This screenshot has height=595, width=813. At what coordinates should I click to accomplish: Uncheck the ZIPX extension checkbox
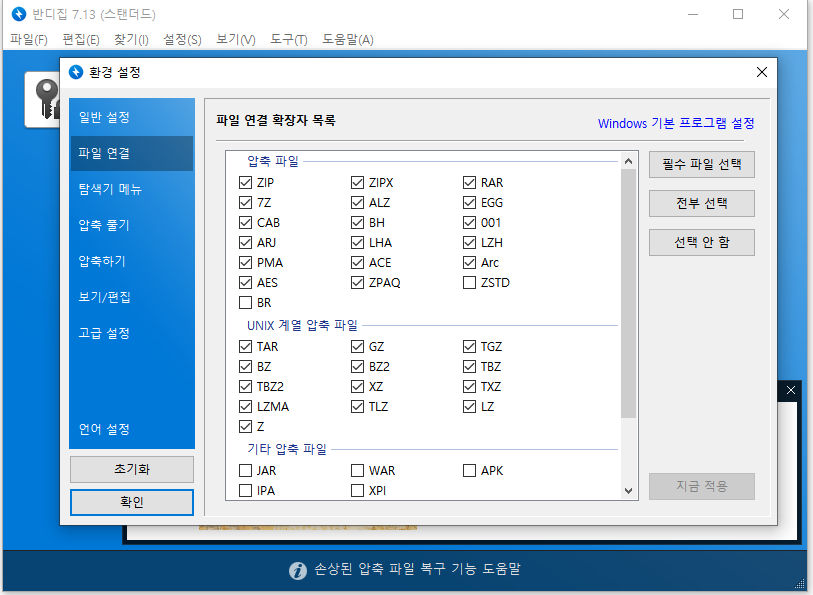tap(357, 182)
